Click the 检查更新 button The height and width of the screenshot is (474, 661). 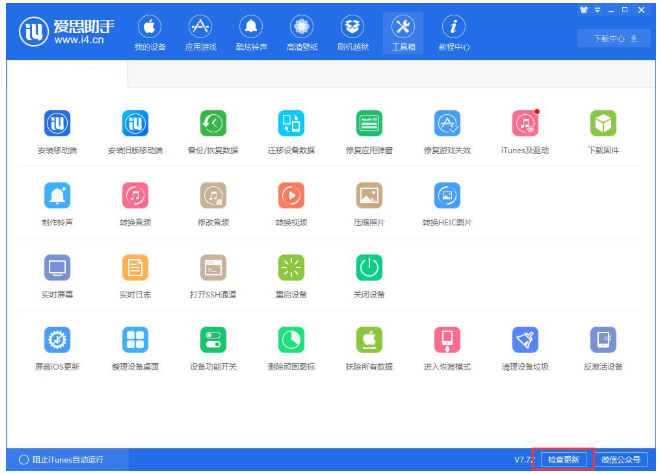click(563, 460)
